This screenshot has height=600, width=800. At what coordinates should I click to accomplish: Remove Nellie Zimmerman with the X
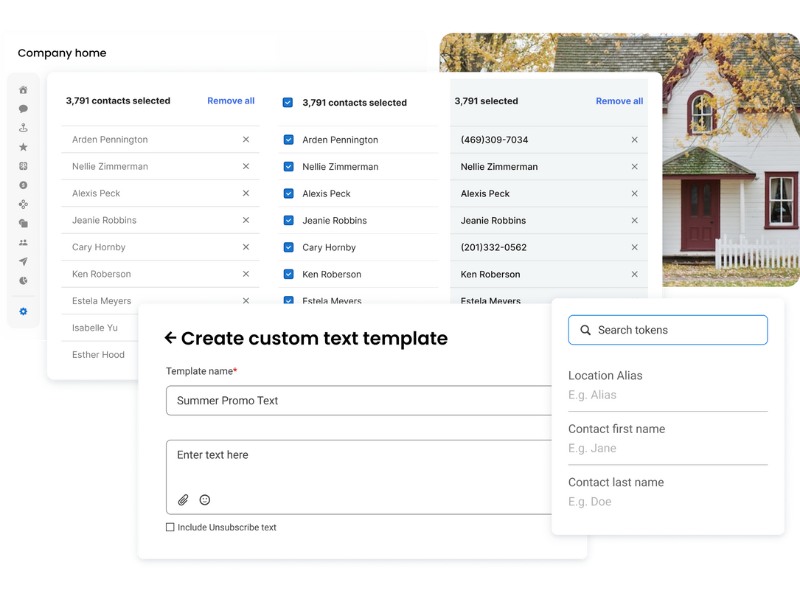pyautogui.click(x=634, y=166)
